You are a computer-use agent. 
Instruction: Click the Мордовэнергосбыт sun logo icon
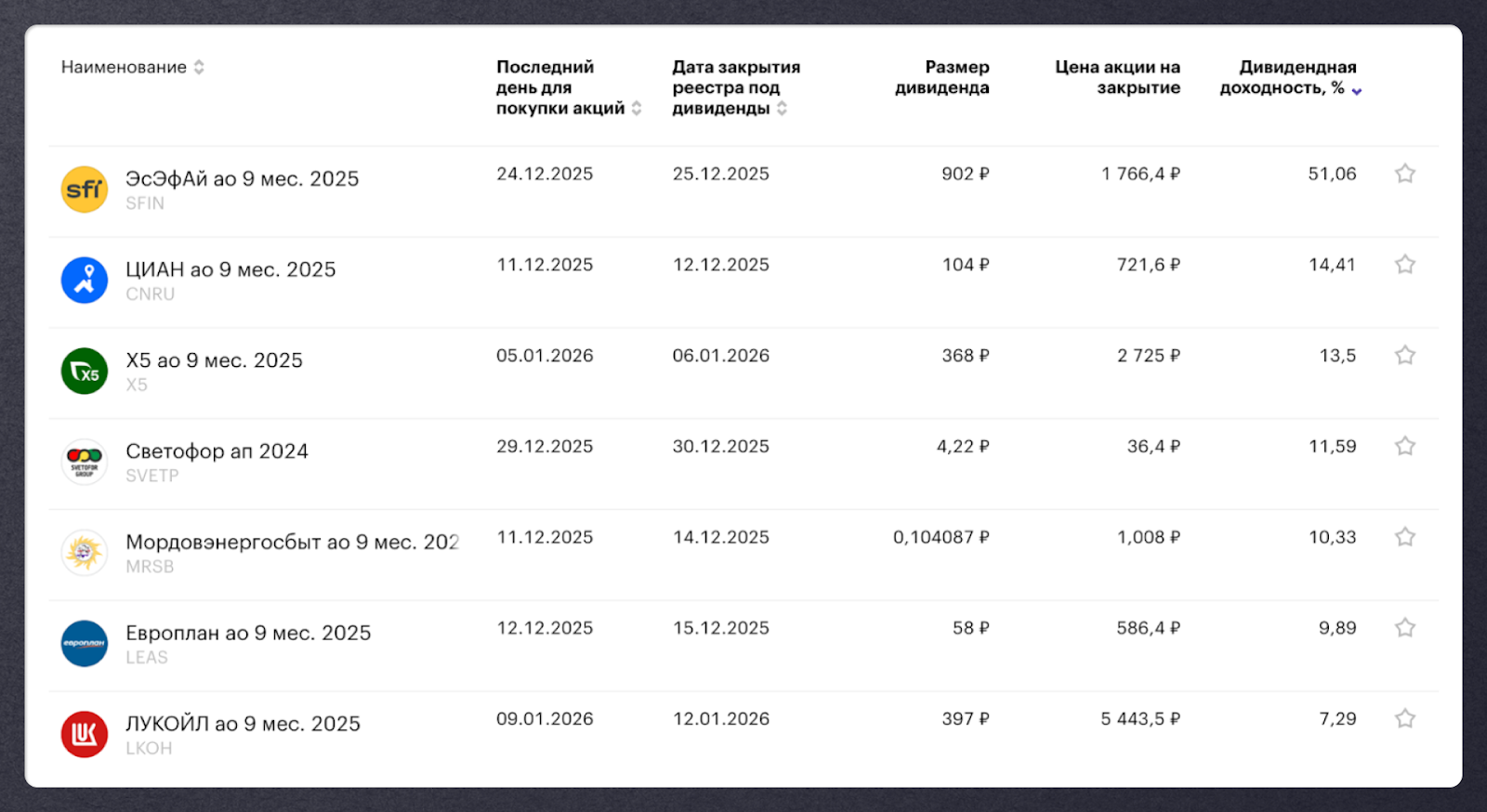[x=85, y=553]
